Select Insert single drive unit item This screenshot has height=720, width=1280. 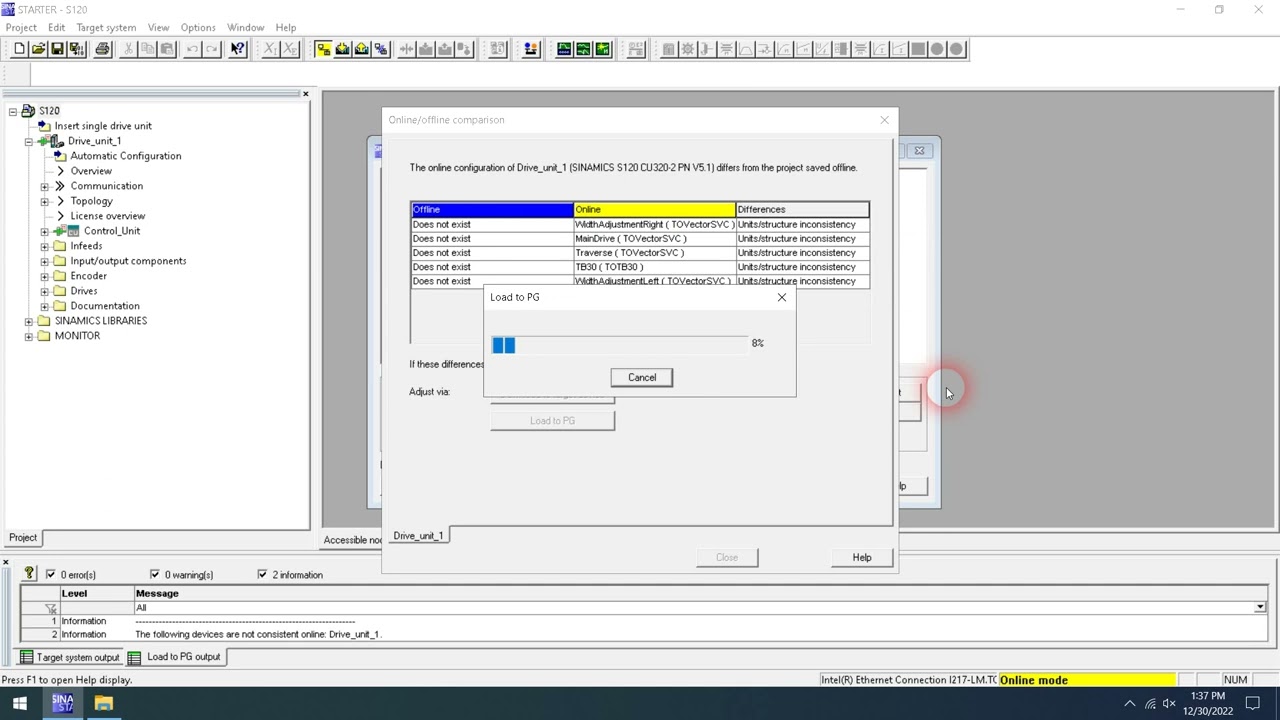(103, 126)
